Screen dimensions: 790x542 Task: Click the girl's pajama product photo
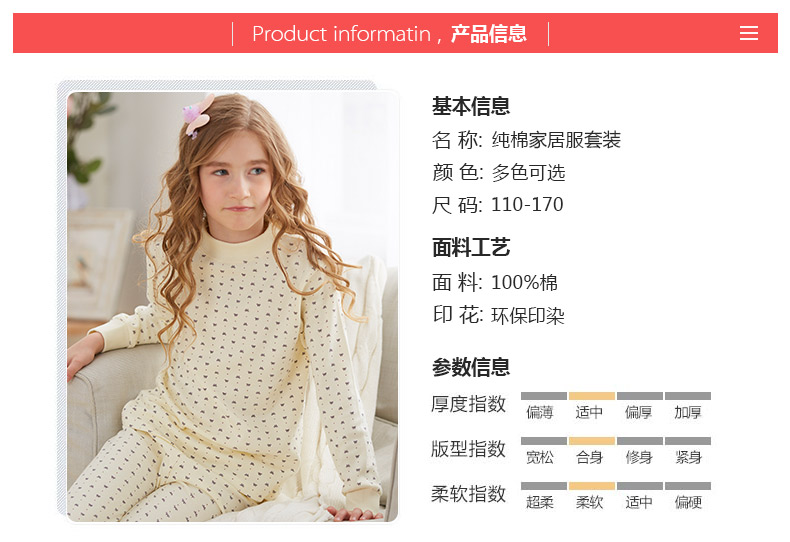[x=232, y=306]
